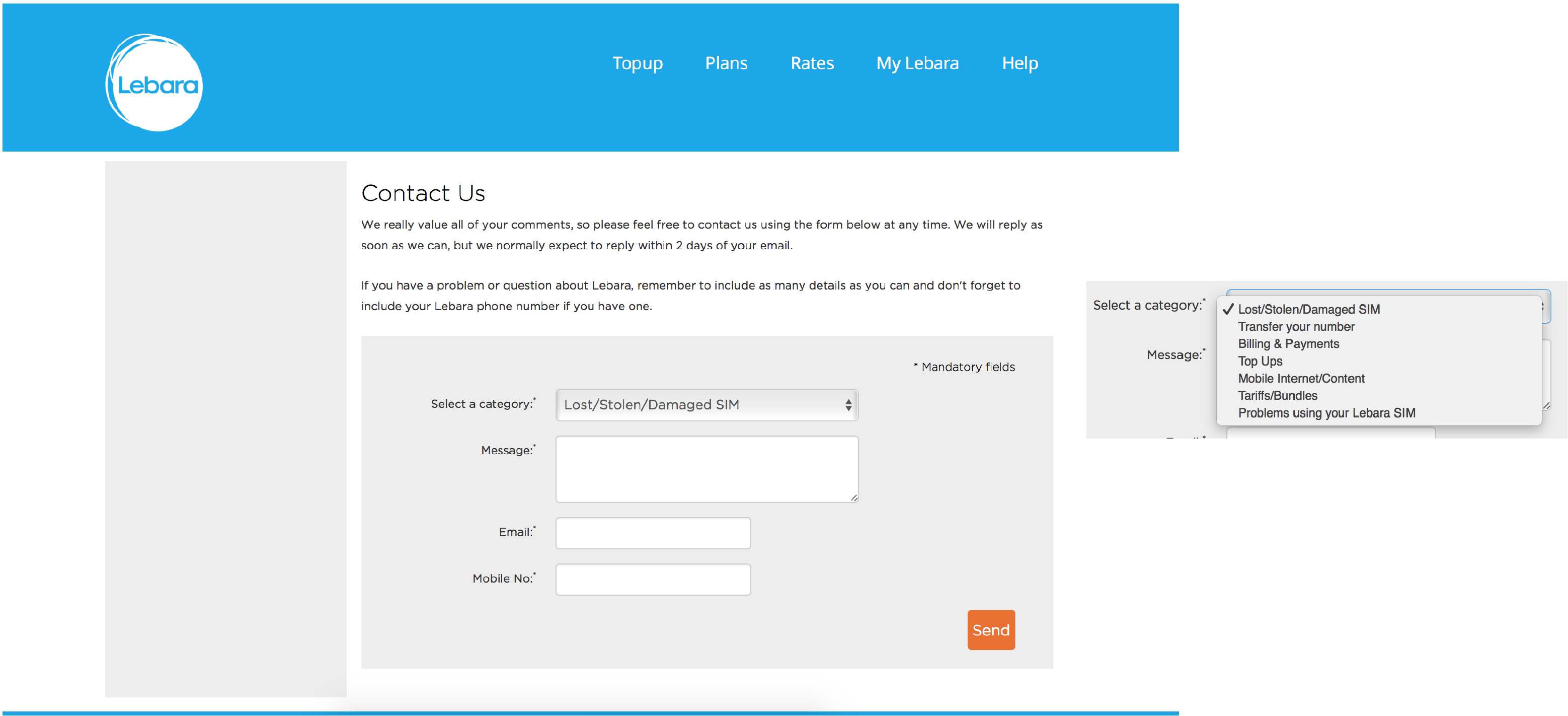Select Mobile Internet/Content option
This screenshot has height=716, width=1568.
(1301, 379)
